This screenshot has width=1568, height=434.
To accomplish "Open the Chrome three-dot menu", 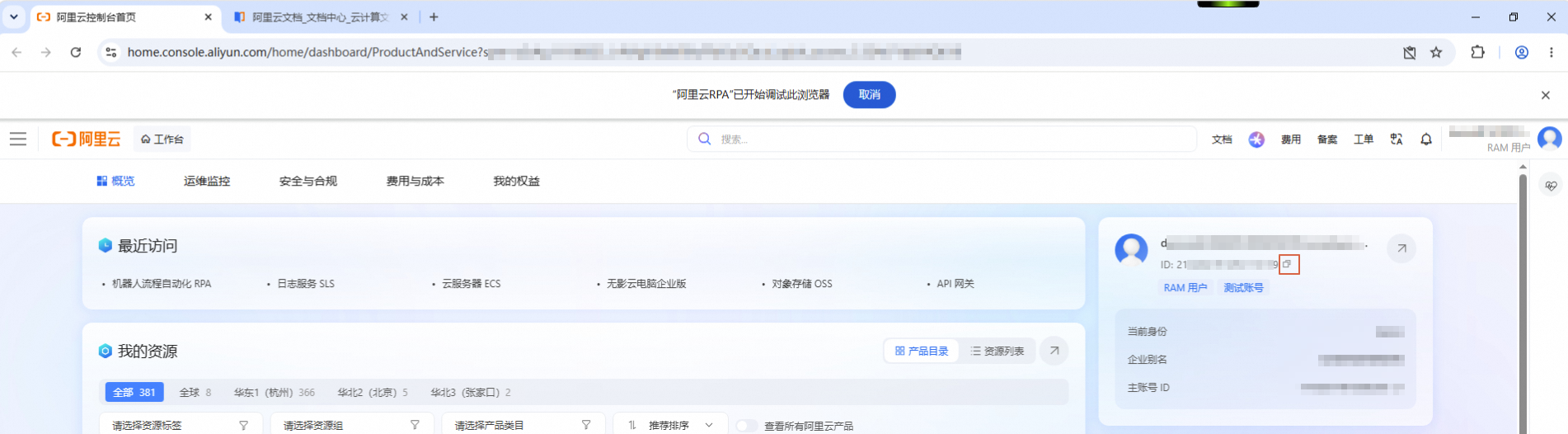I will [x=1552, y=52].
